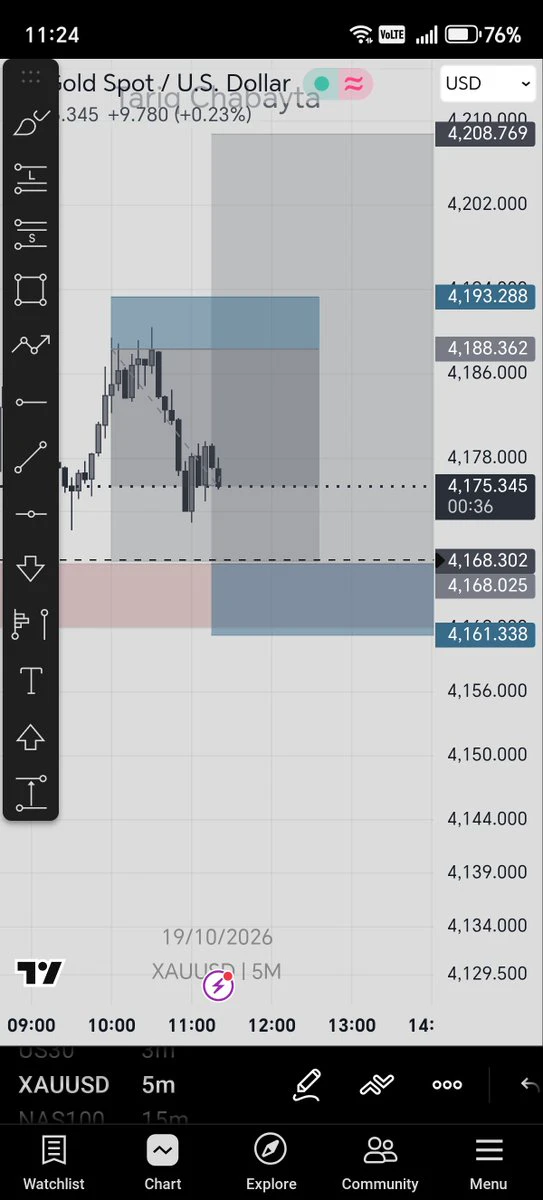
Task: Select the brush drawing tool
Action: 30,123
